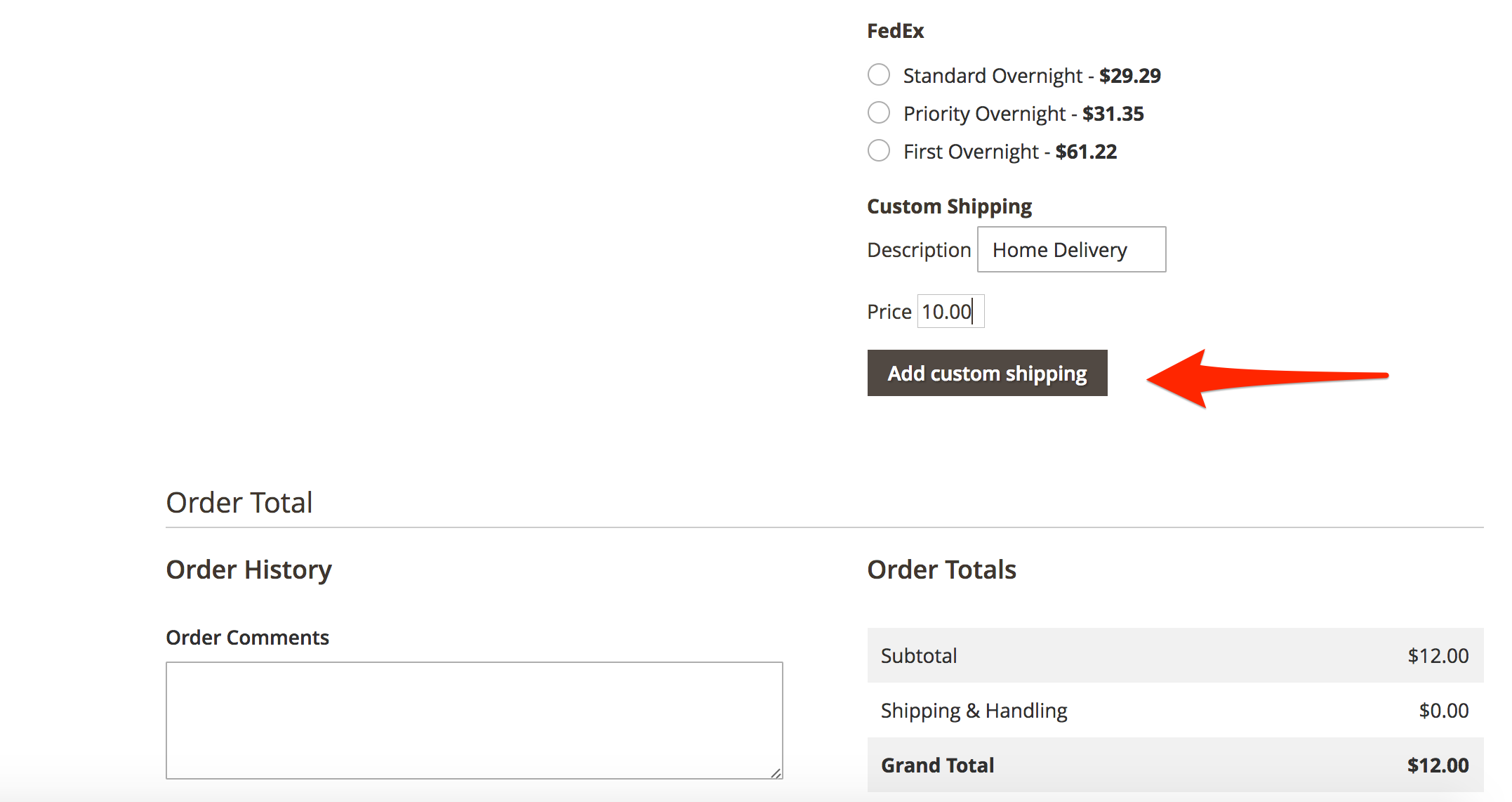The image size is (1512, 802).
Task: Click the FedEx carrier heading
Action: tap(895, 31)
